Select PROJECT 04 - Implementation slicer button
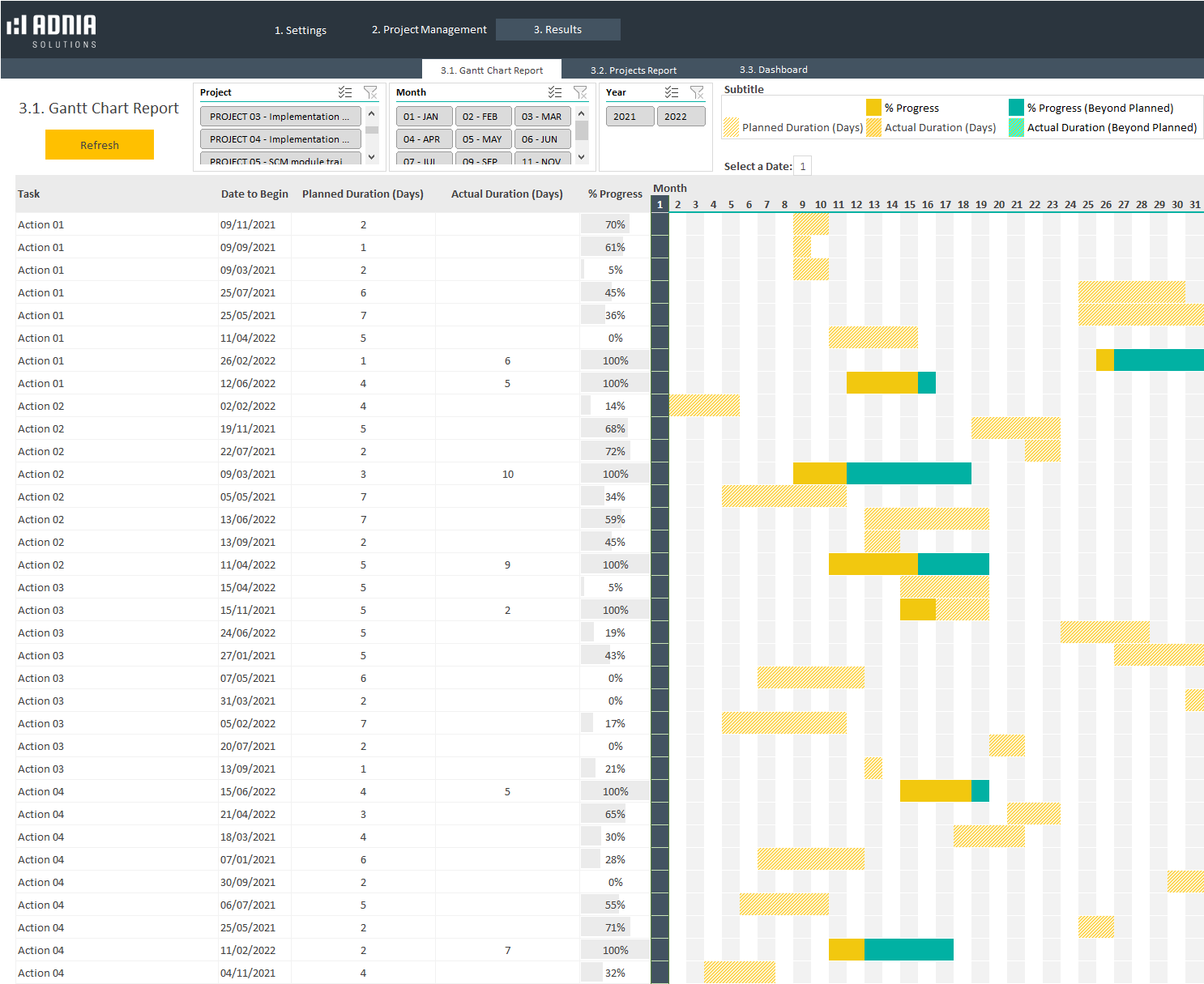The width and height of the screenshot is (1204, 984). coord(280,139)
